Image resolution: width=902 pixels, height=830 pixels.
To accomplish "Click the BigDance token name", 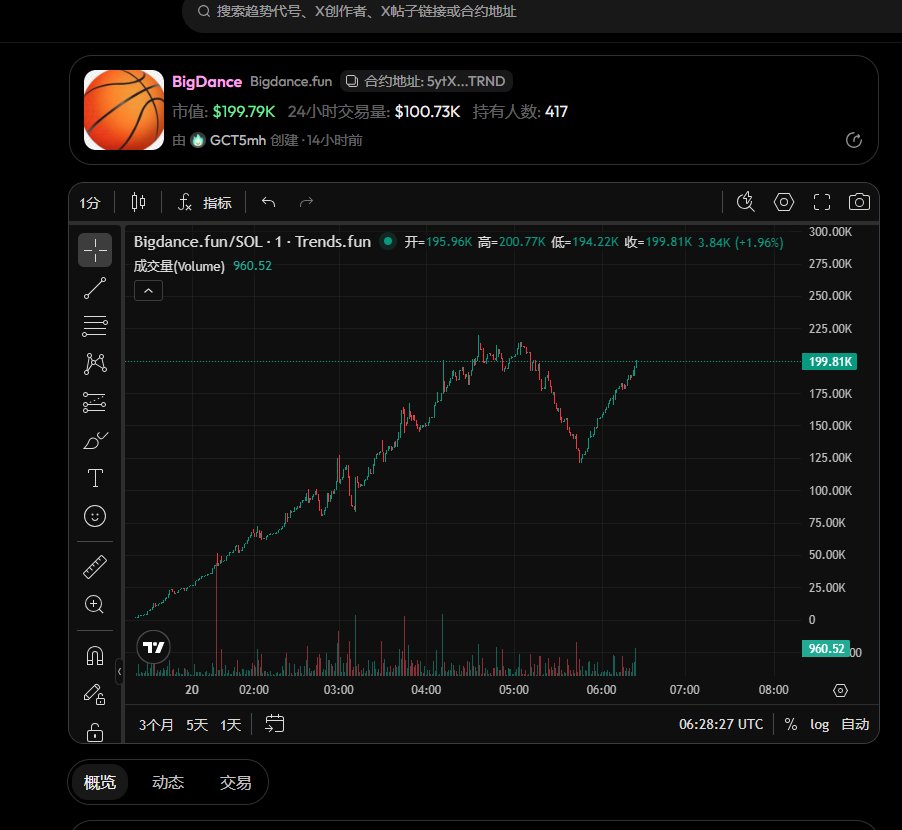I will point(207,82).
